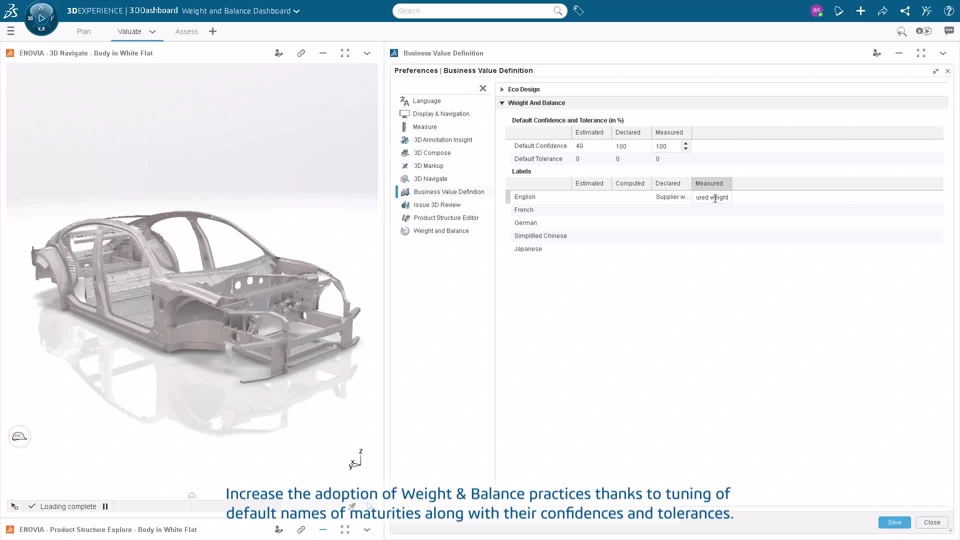960x540 pixels.
Task: Switch to the Plan tab
Action: pos(84,31)
